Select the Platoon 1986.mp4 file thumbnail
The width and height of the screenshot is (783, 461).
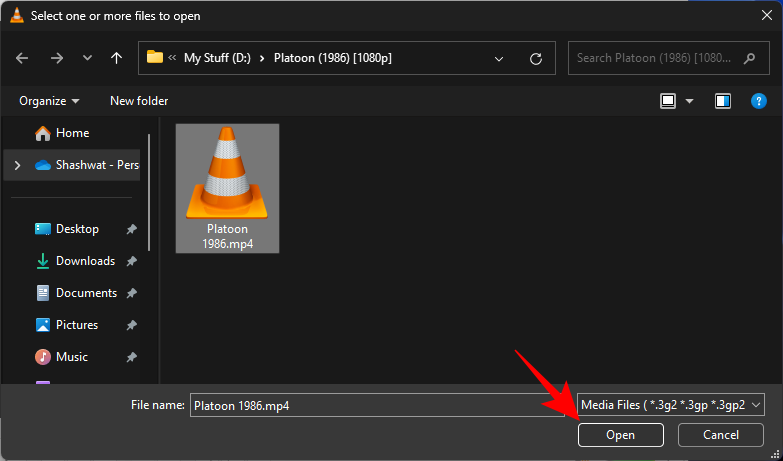click(x=227, y=188)
